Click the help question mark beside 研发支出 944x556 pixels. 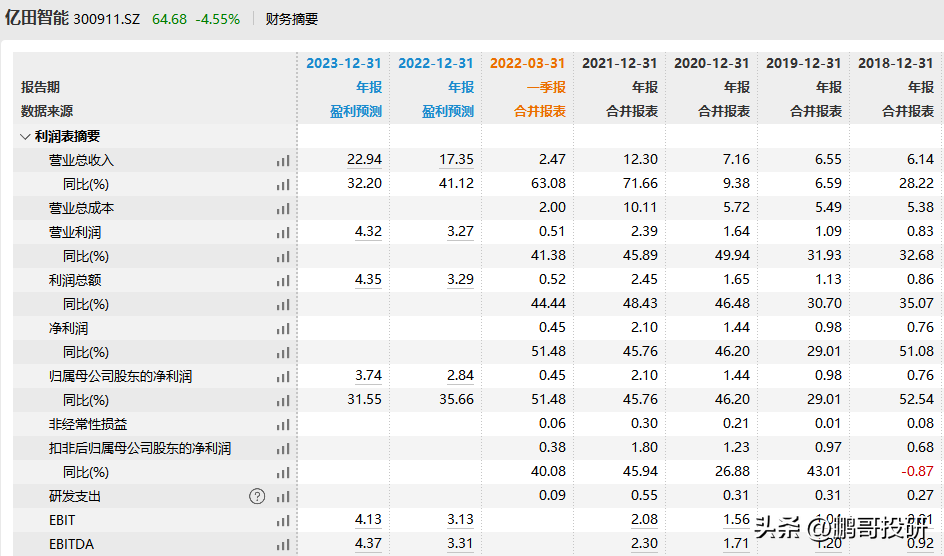coord(257,496)
